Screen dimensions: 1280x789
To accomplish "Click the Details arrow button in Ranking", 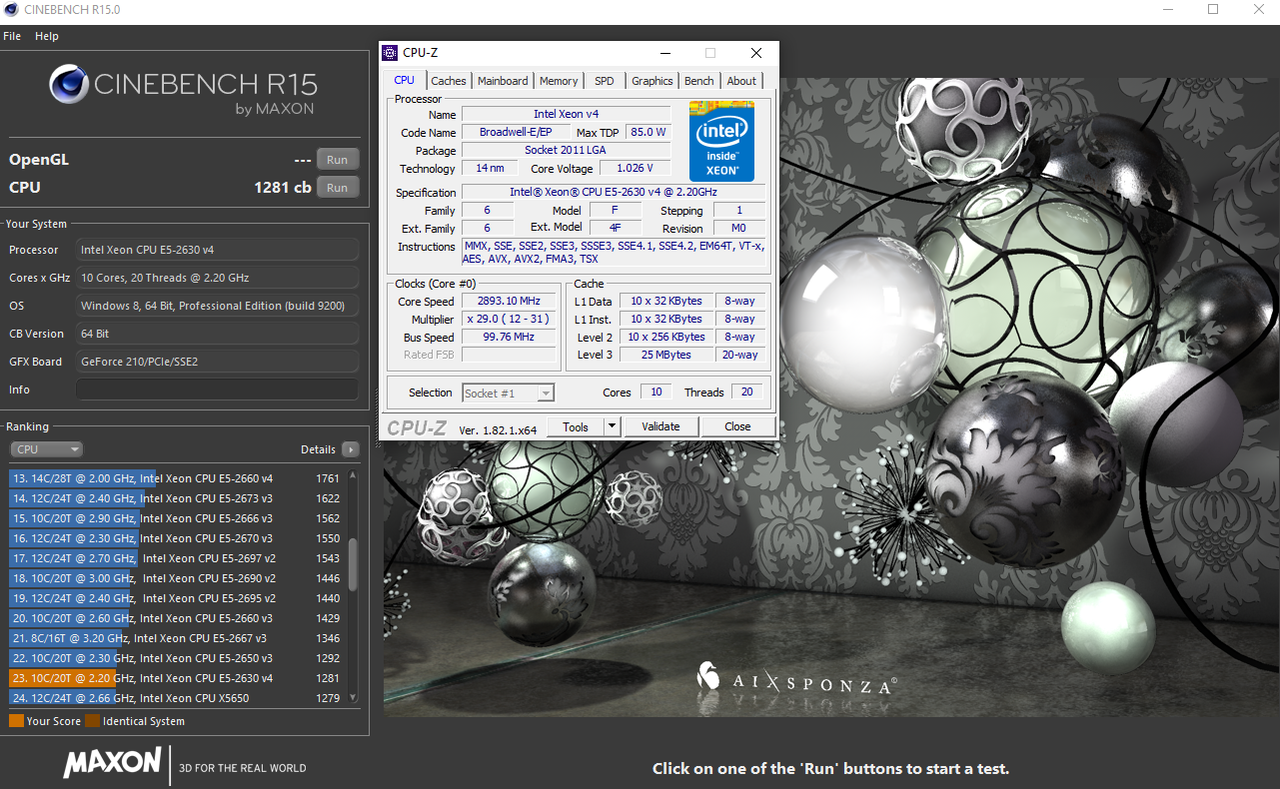I will 350,450.
